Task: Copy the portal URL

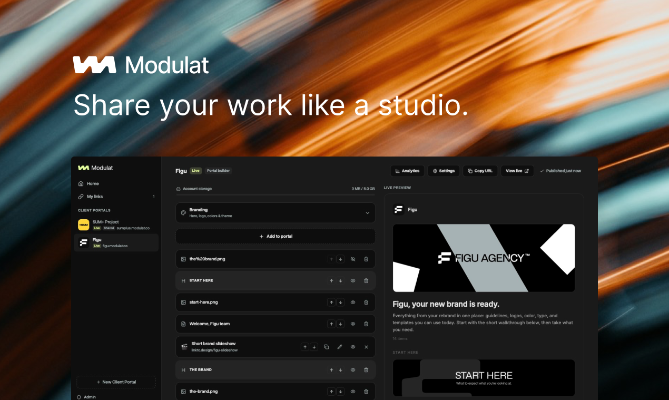Action: coord(480,171)
